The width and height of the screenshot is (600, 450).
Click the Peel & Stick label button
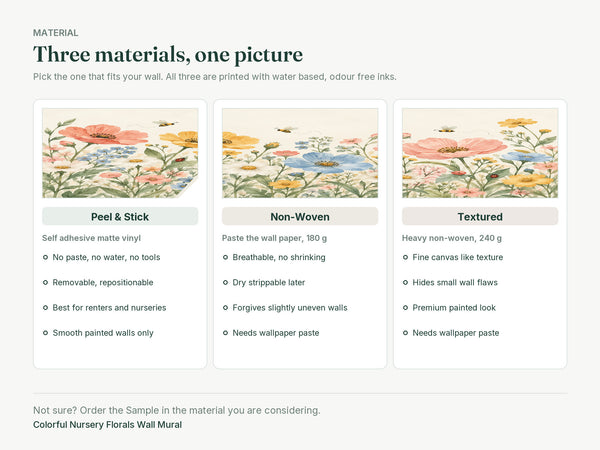click(120, 217)
